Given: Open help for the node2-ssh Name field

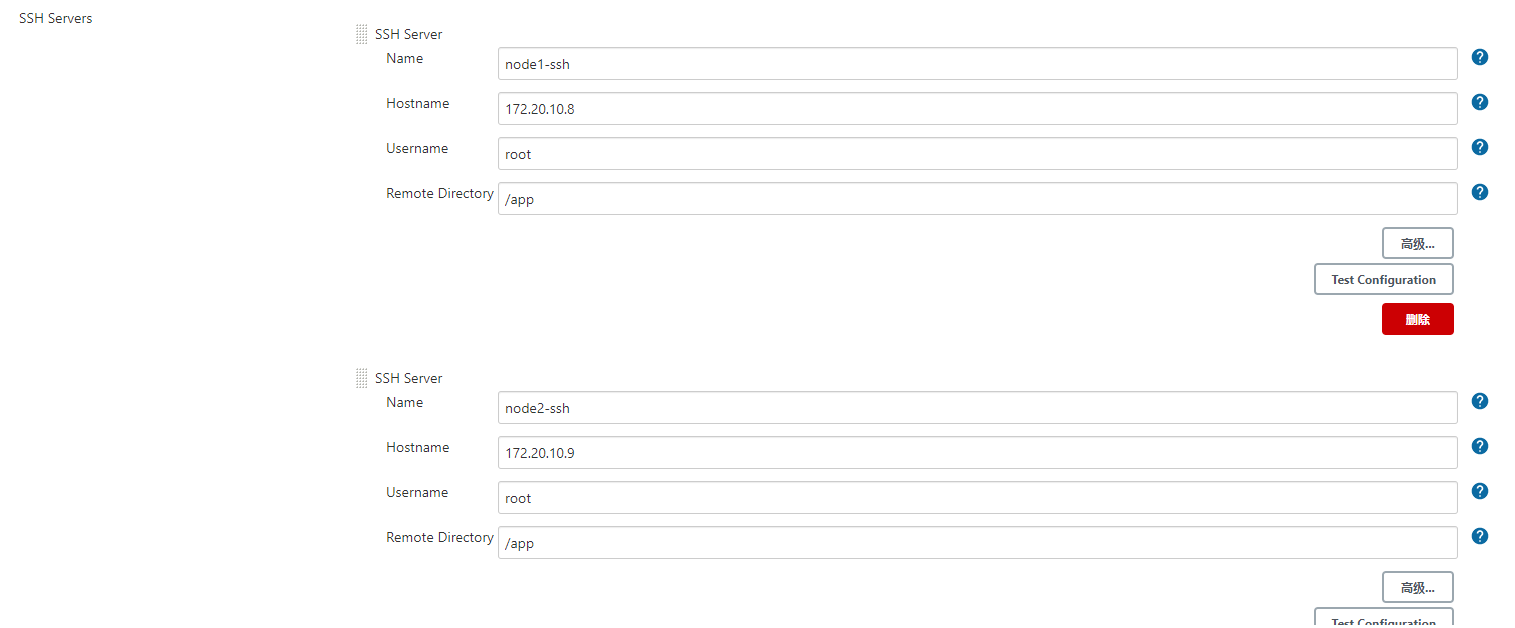Looking at the screenshot, I should tap(1479, 401).
